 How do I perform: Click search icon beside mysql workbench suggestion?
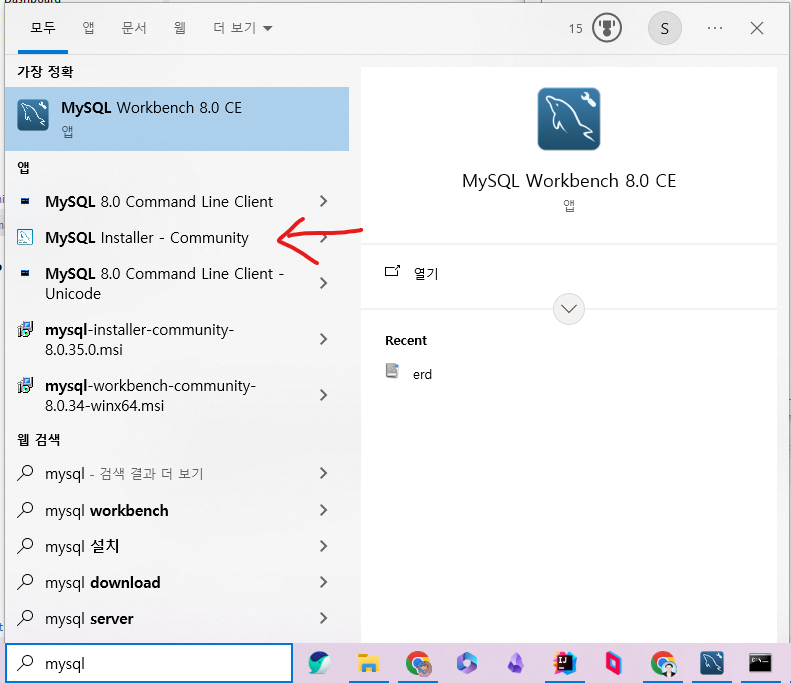click(25, 509)
